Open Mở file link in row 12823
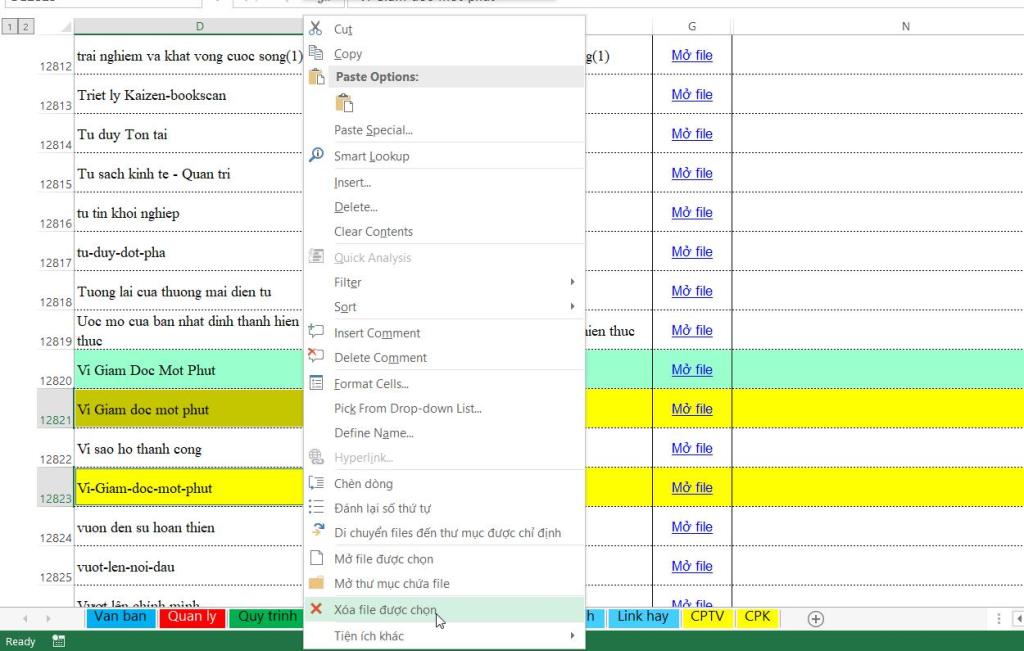Screen dimensions: 1024x651 691,487
